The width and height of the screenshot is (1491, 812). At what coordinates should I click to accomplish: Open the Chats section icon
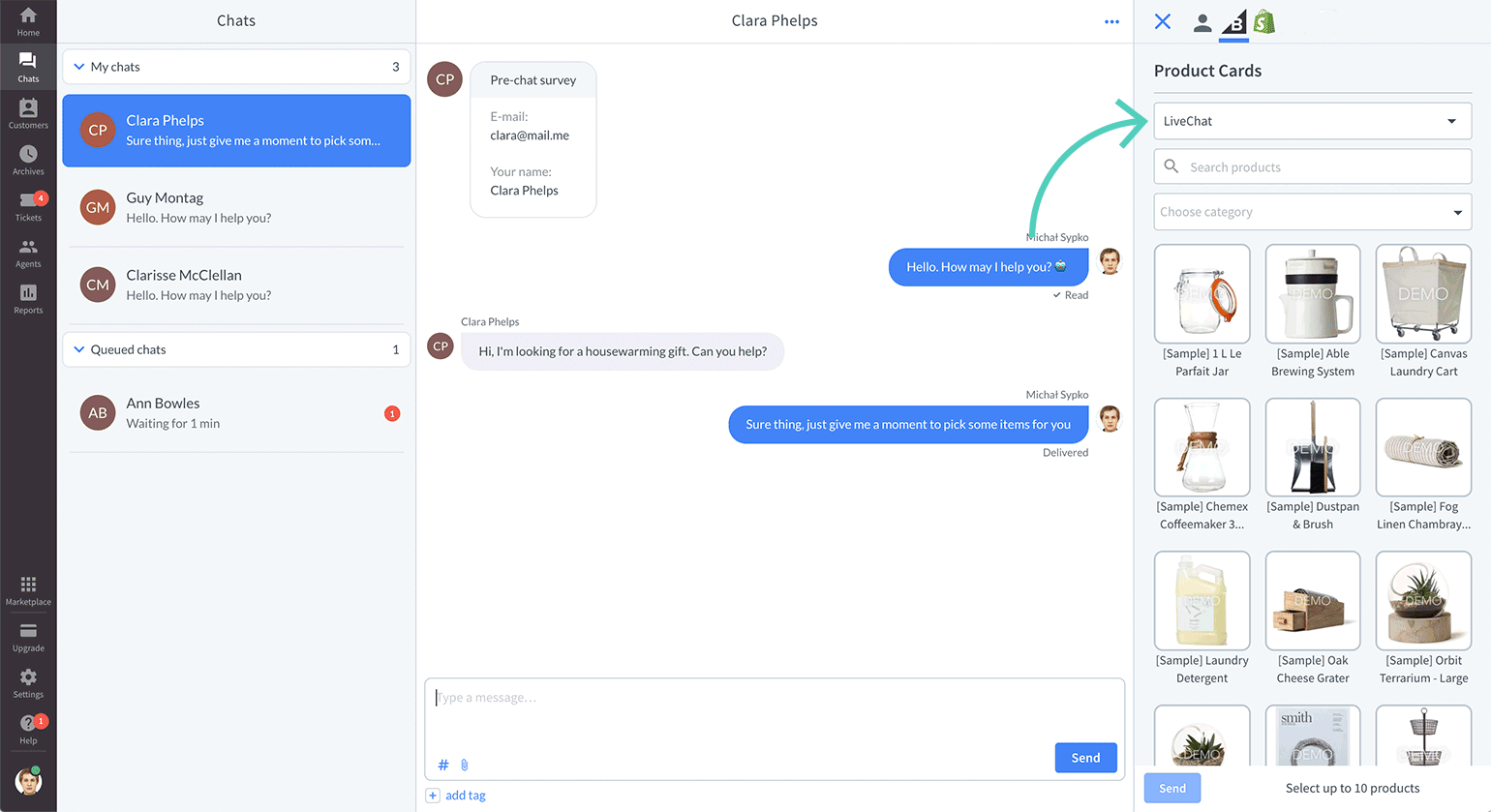click(x=28, y=67)
